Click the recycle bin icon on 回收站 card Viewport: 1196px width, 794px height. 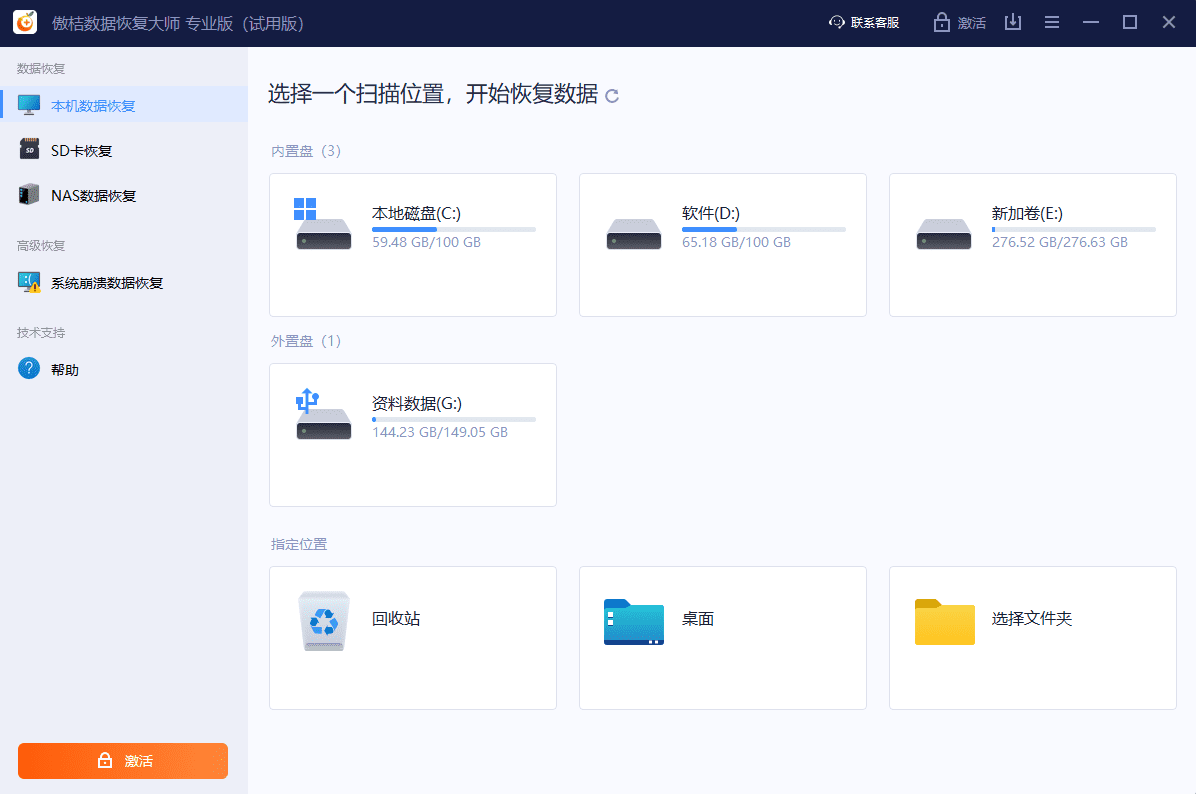[x=323, y=622]
